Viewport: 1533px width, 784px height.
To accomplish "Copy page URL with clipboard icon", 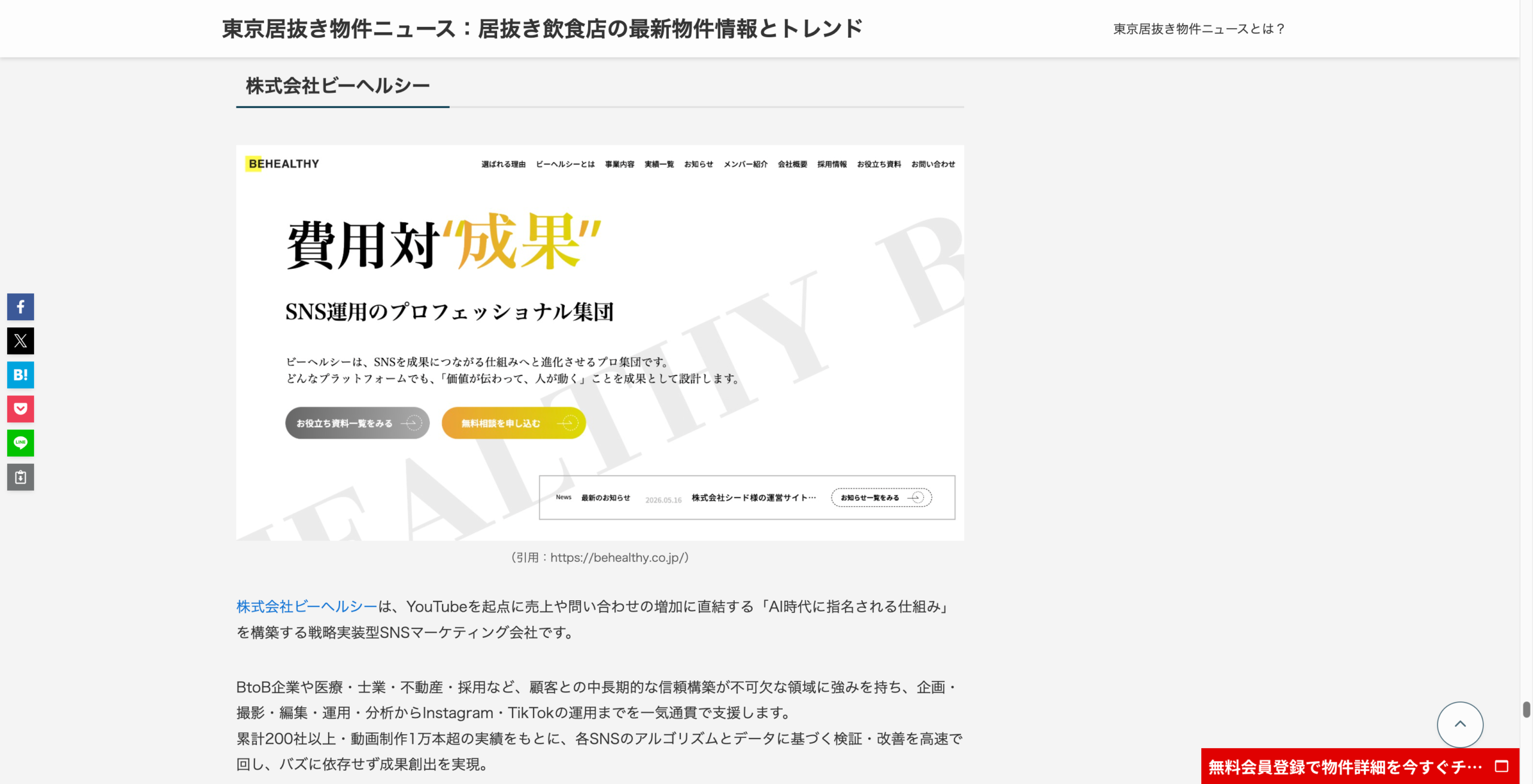I will [x=20, y=478].
